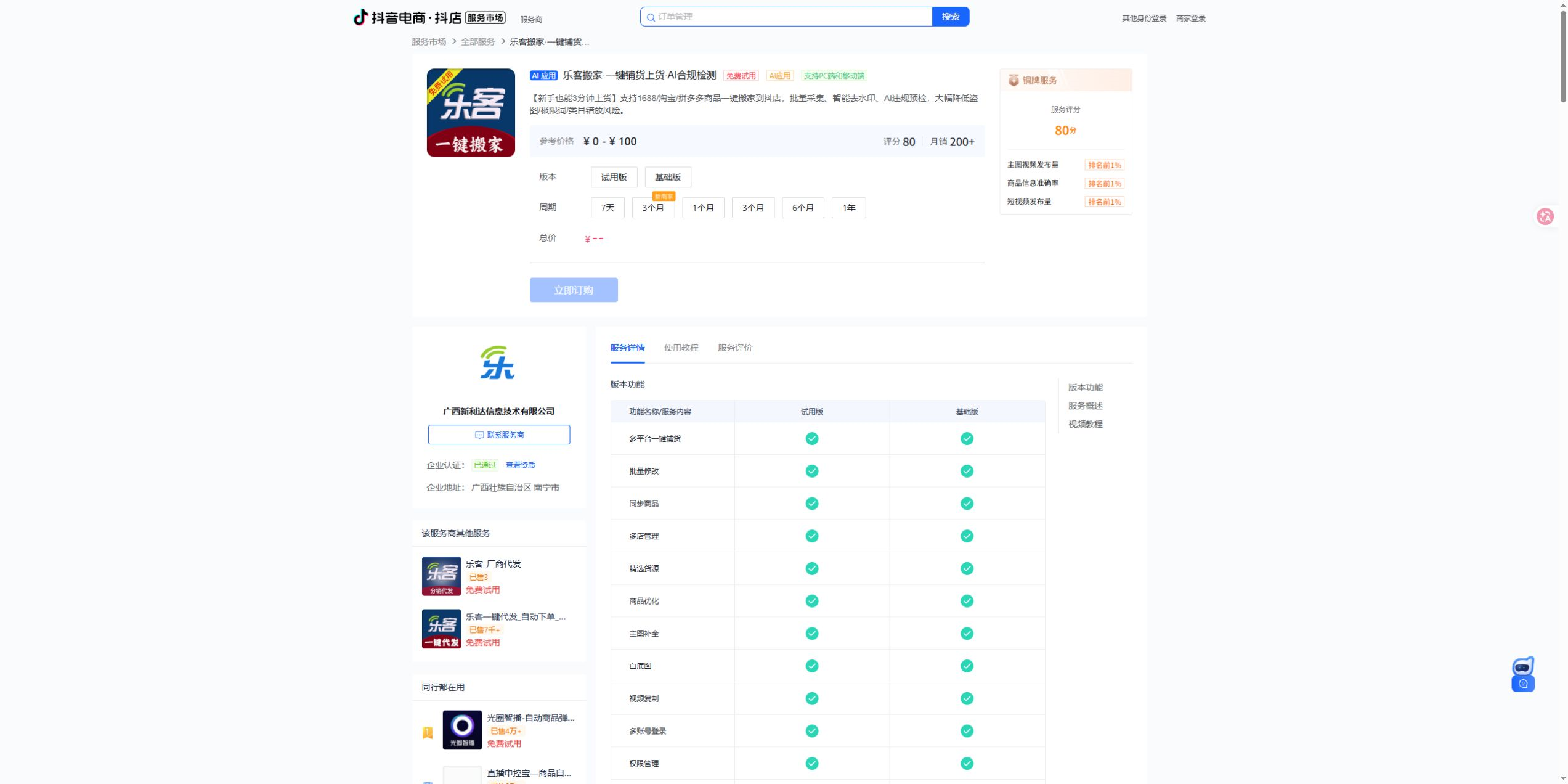This screenshot has width=1568, height=784.
Task: Open 乐客_厂商代发 service thumbnail
Action: tap(441, 576)
